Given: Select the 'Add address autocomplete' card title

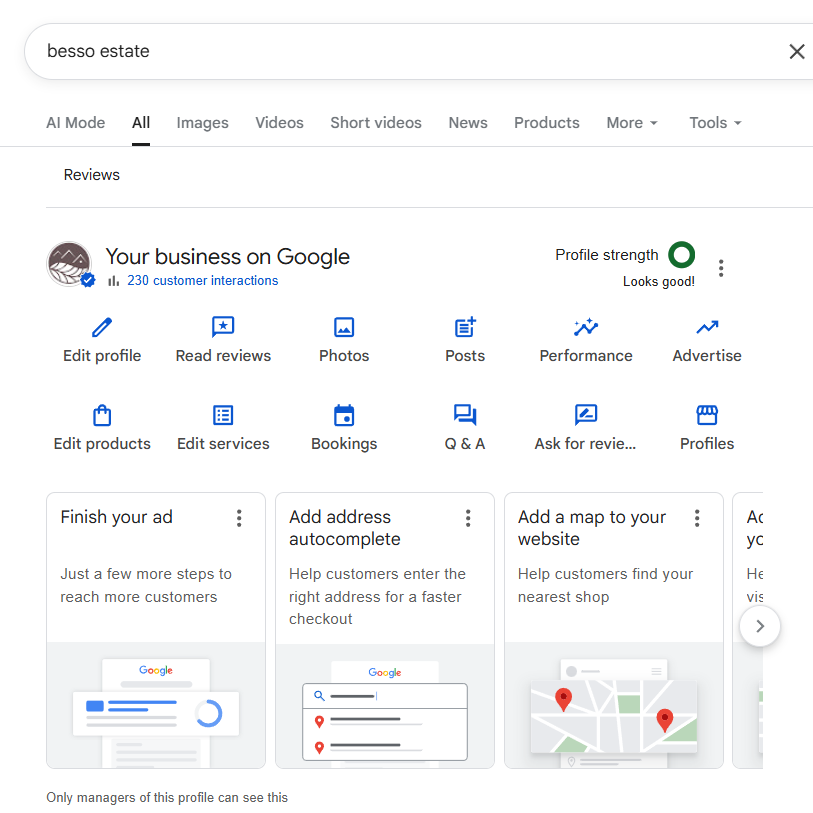Looking at the screenshot, I should pyautogui.click(x=345, y=528).
